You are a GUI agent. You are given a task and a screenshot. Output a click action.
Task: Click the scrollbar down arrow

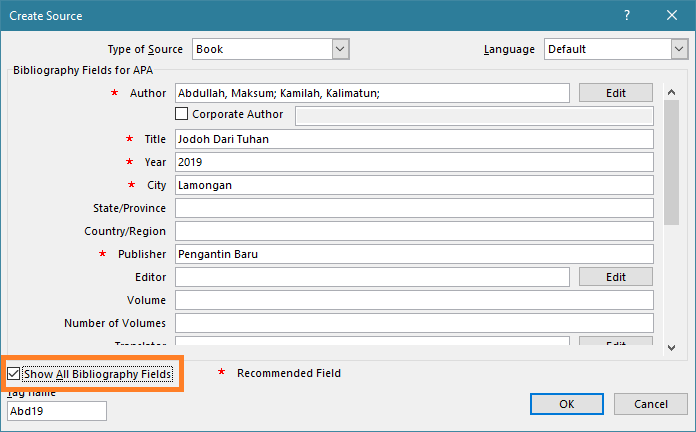[x=672, y=348]
